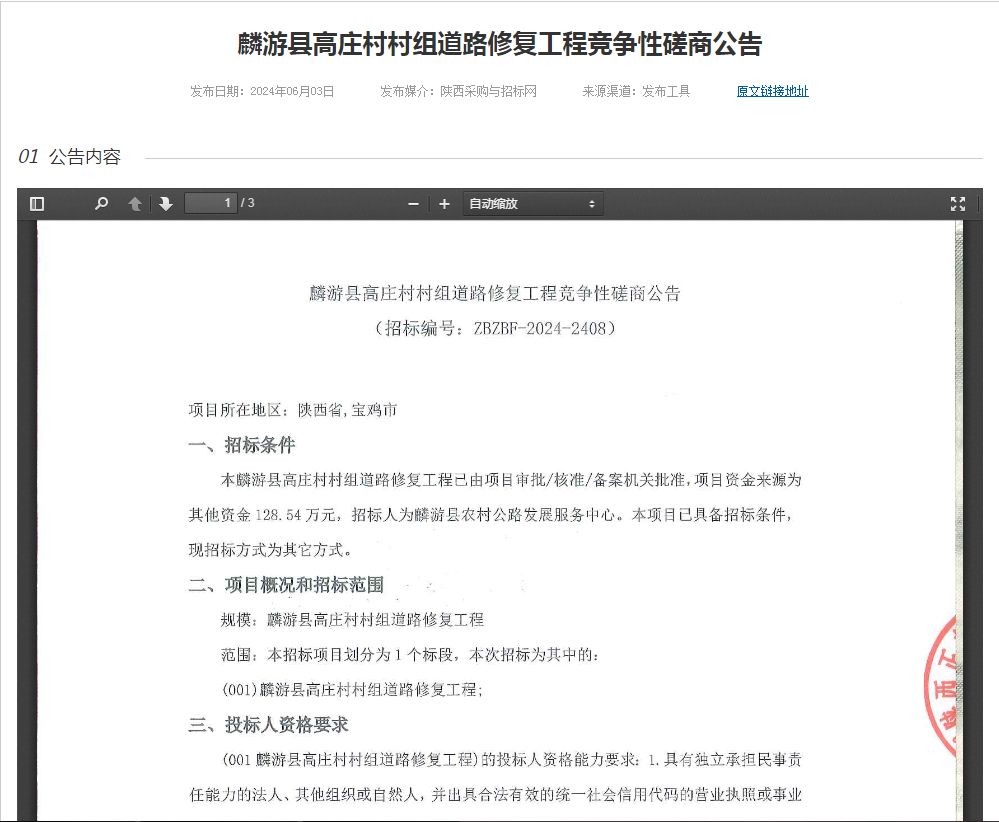
Task: Click the 二、项目概况和招标范围 heading
Action: point(286,585)
